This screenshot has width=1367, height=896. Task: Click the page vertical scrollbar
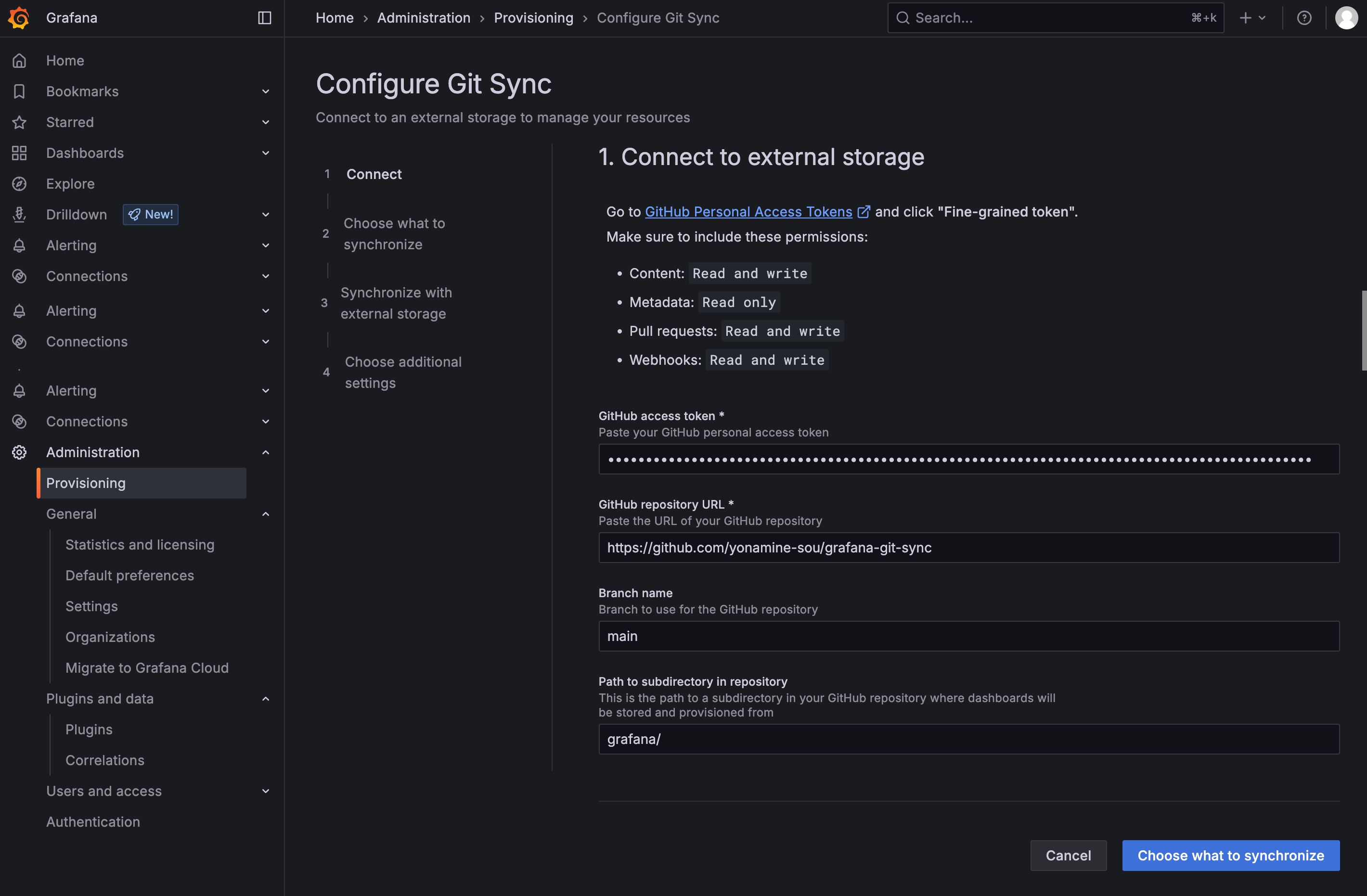(1364, 331)
